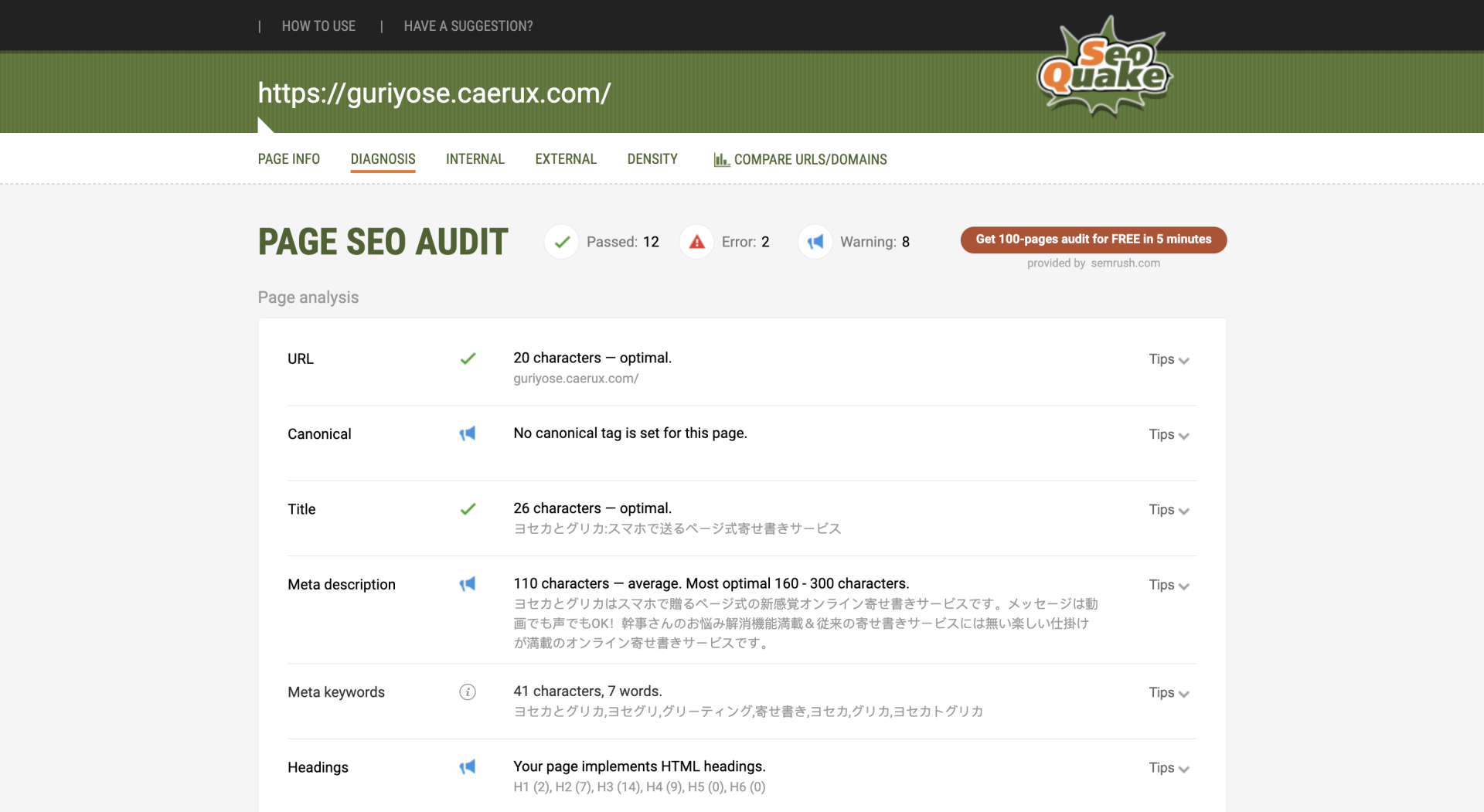Image resolution: width=1484 pixels, height=812 pixels.
Task: Click the red Error triangle icon
Action: tap(696, 242)
